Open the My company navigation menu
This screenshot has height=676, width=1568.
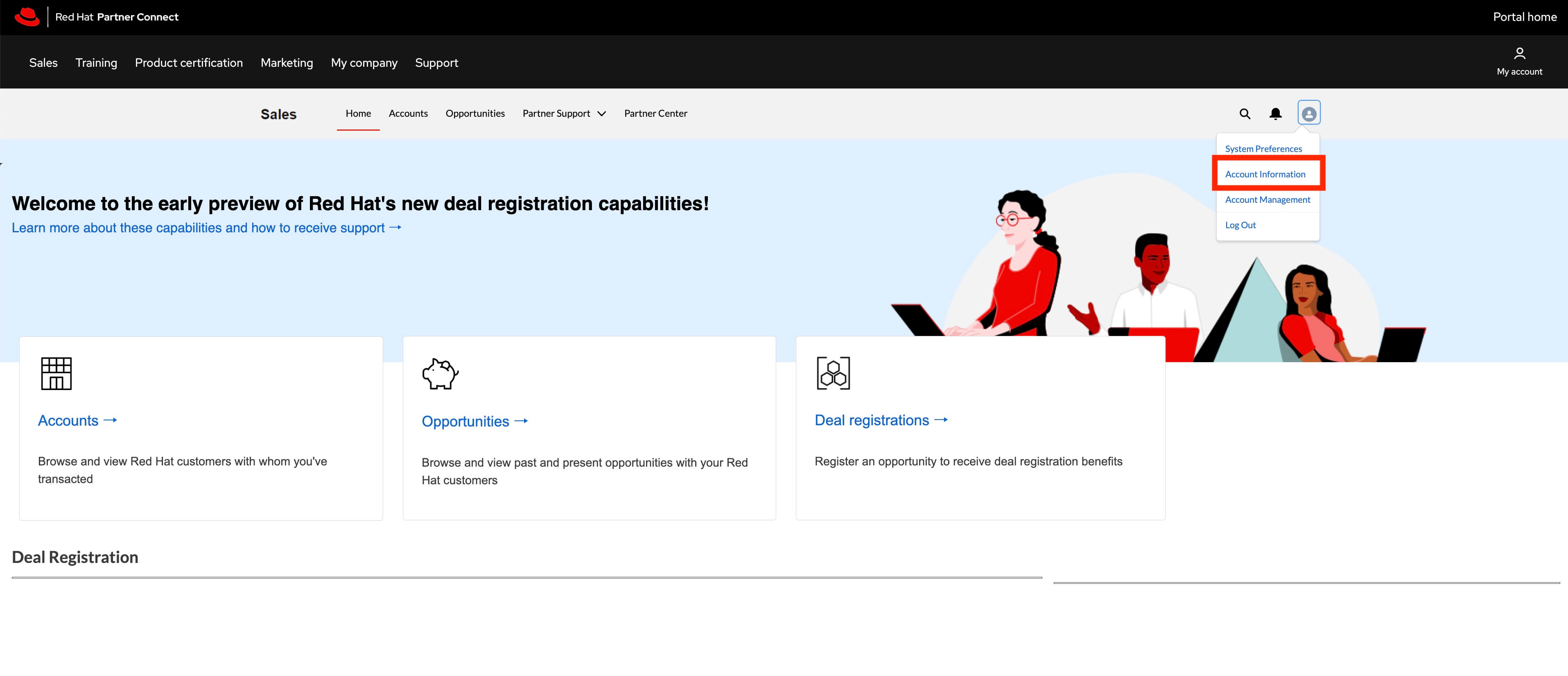pos(364,63)
